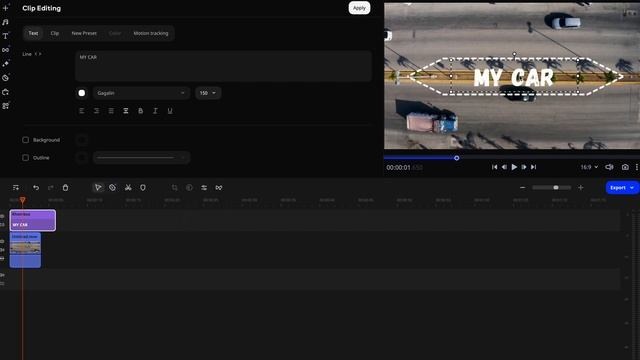Open the Crop tool on timeline toolbar
This screenshot has height=360, width=640.
[175, 187]
